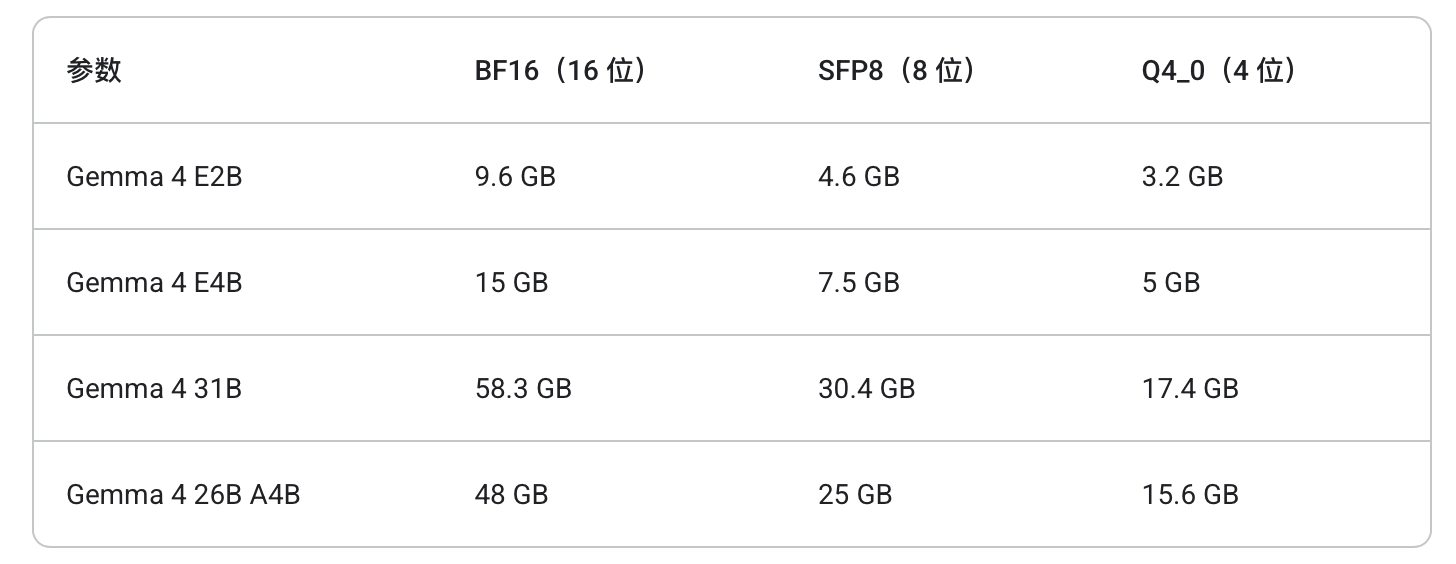Screen dimensions: 1456x564
Task: Click the 58.3 GB cell
Action: point(523,389)
